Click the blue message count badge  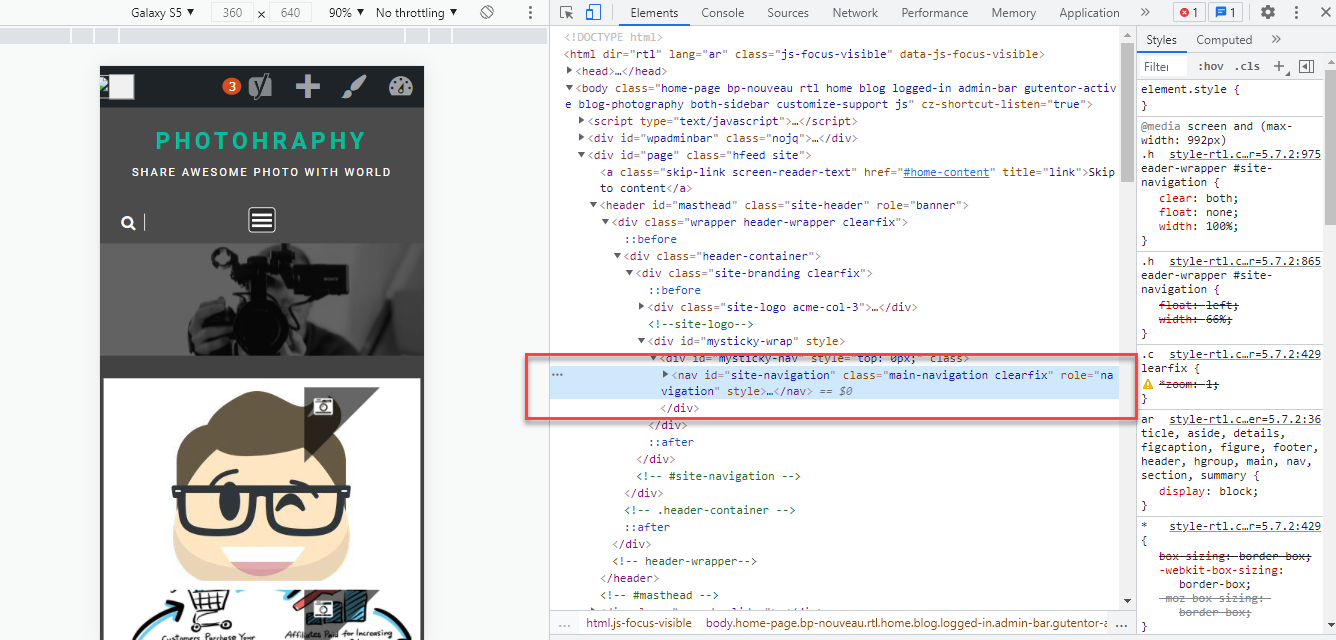pos(1225,13)
